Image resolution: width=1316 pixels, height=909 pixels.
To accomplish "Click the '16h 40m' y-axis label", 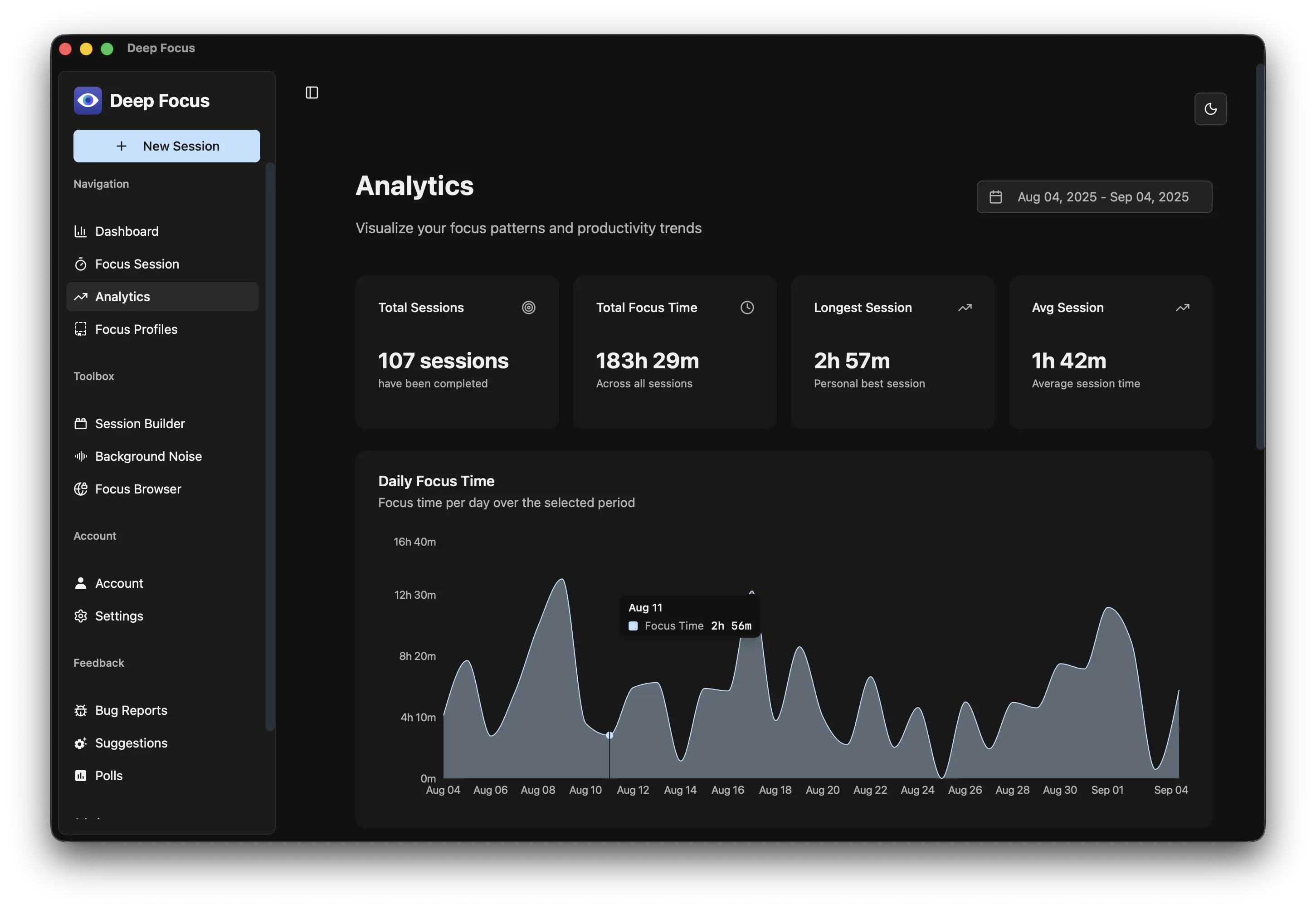I will [x=414, y=542].
